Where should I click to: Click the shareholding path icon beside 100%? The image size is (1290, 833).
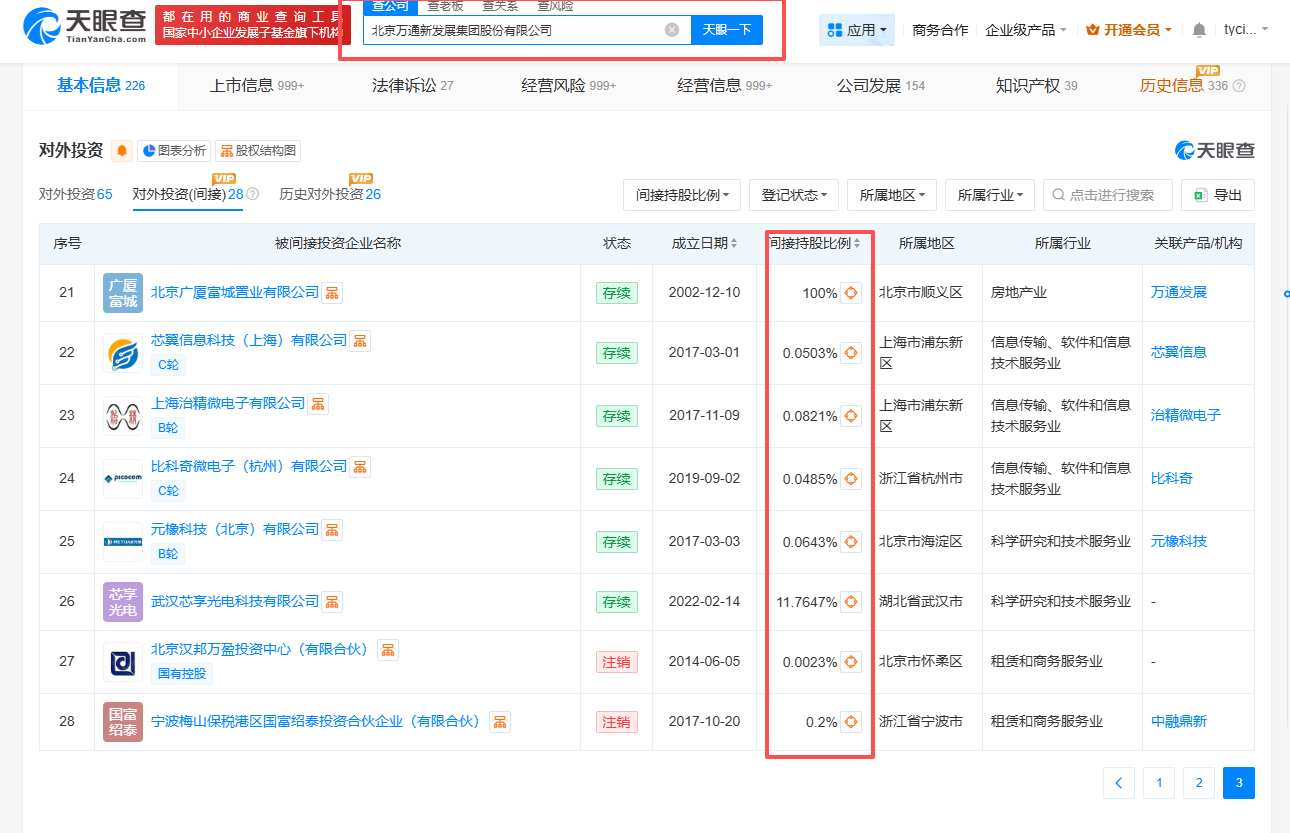click(851, 293)
